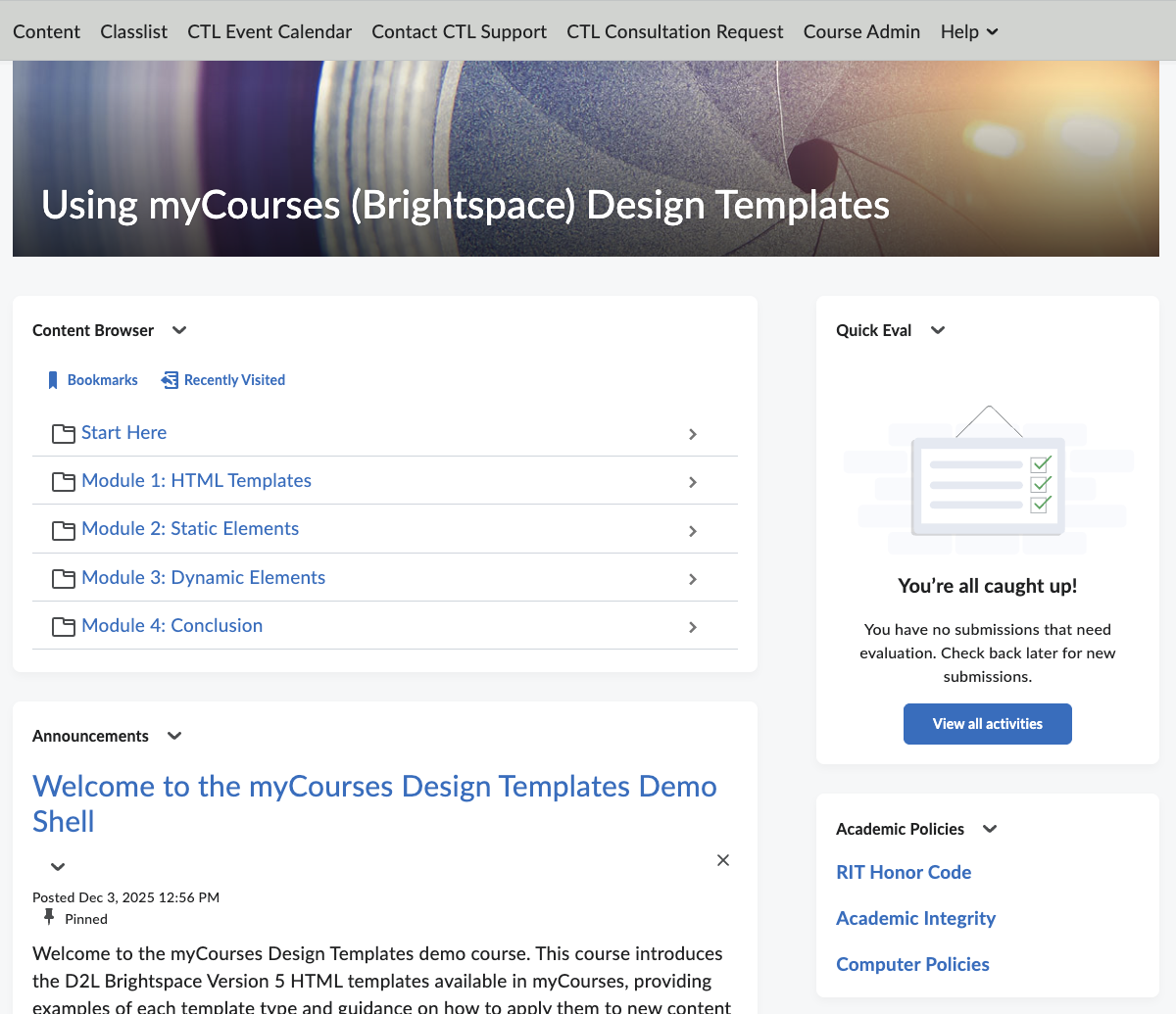Click the 'You're all caught up!' heading
Screen dimensions: 1176x1014
(988, 586)
